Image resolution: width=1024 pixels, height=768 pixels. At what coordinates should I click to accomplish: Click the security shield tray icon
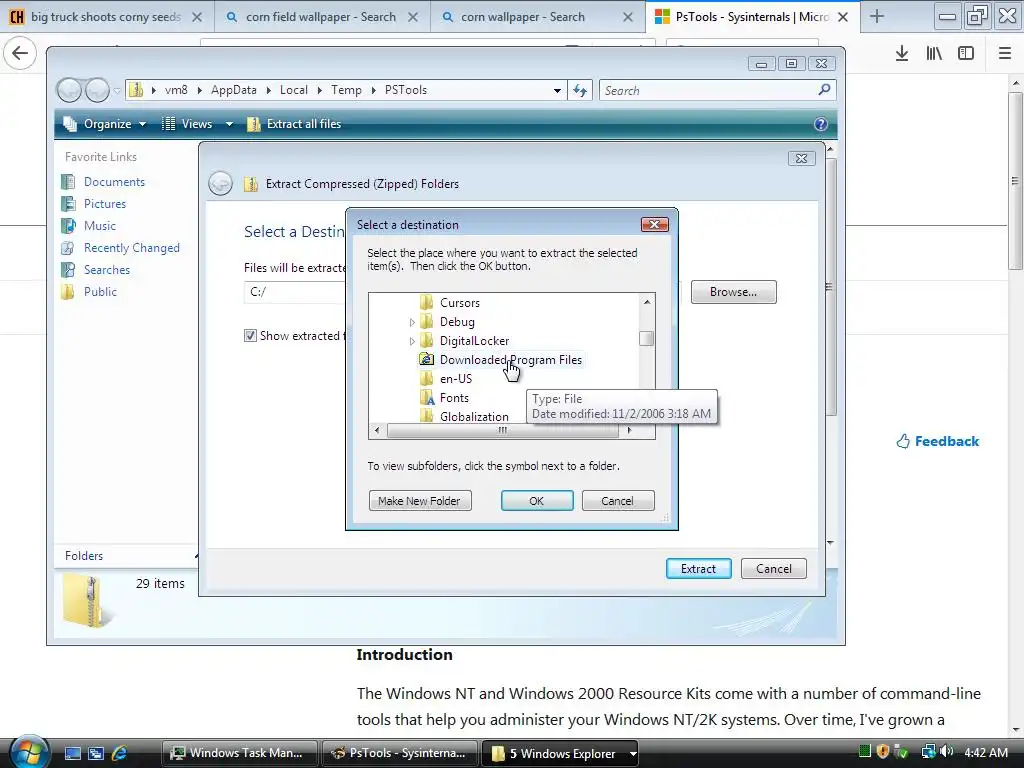click(x=882, y=752)
